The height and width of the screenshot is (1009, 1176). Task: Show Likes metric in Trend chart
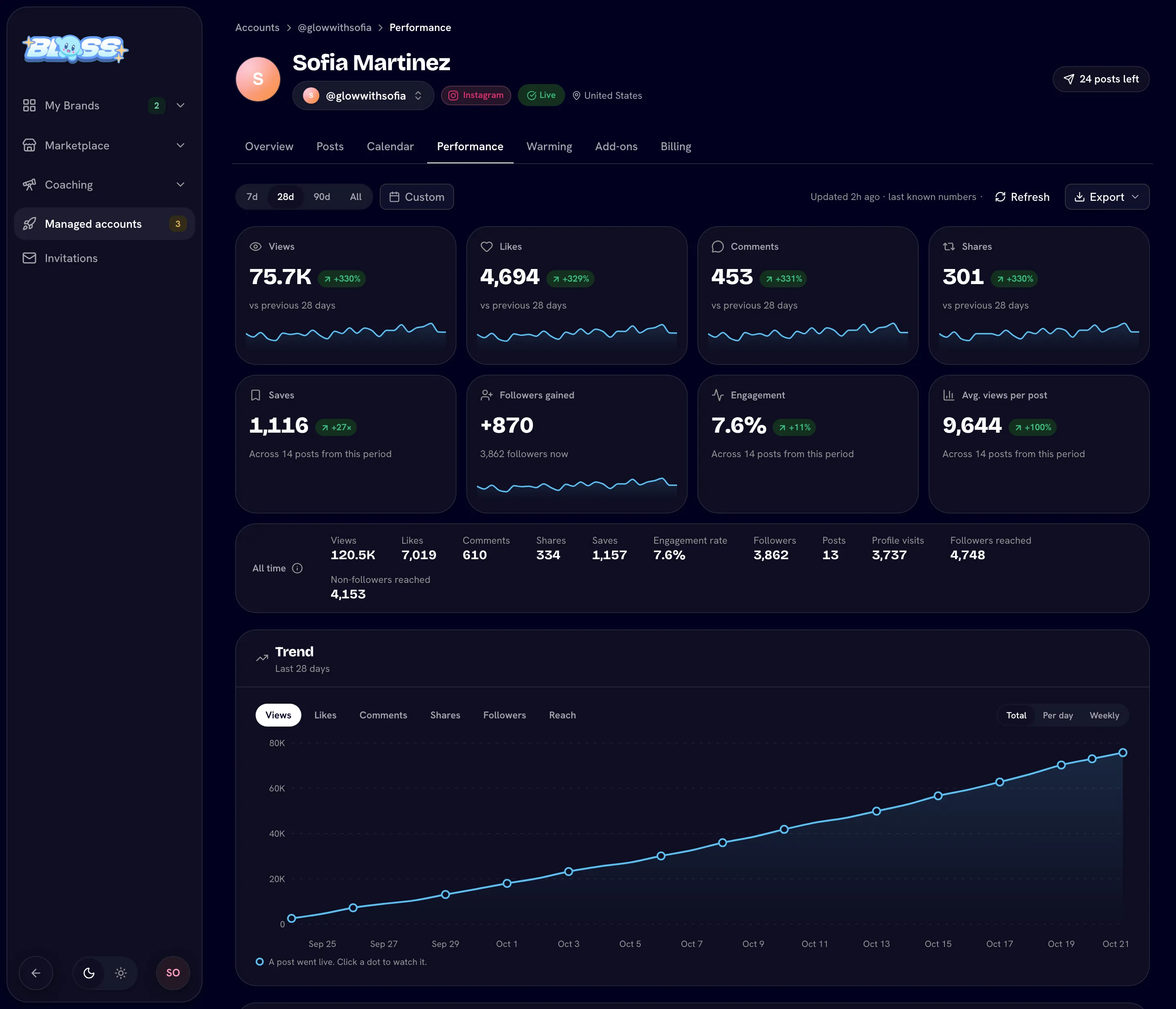[x=325, y=715]
